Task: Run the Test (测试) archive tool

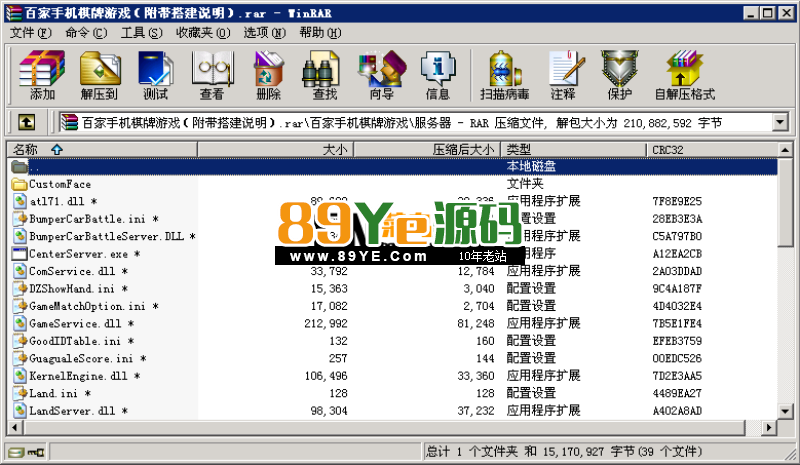Action: (x=156, y=75)
